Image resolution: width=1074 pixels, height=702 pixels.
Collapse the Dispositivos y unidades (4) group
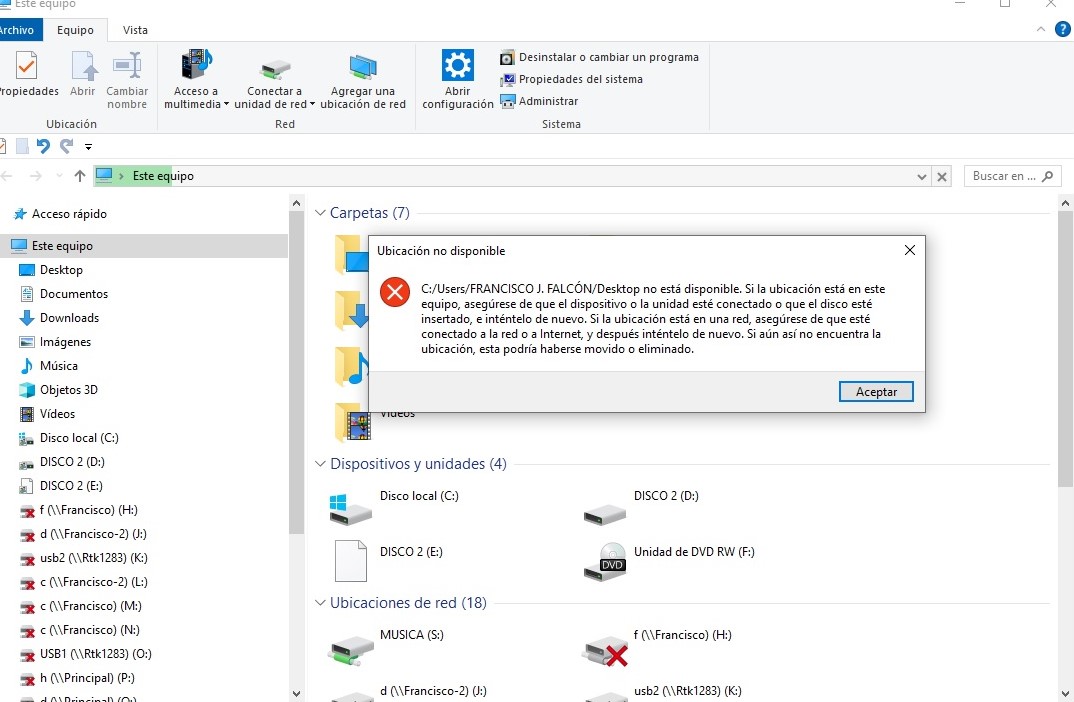(320, 464)
